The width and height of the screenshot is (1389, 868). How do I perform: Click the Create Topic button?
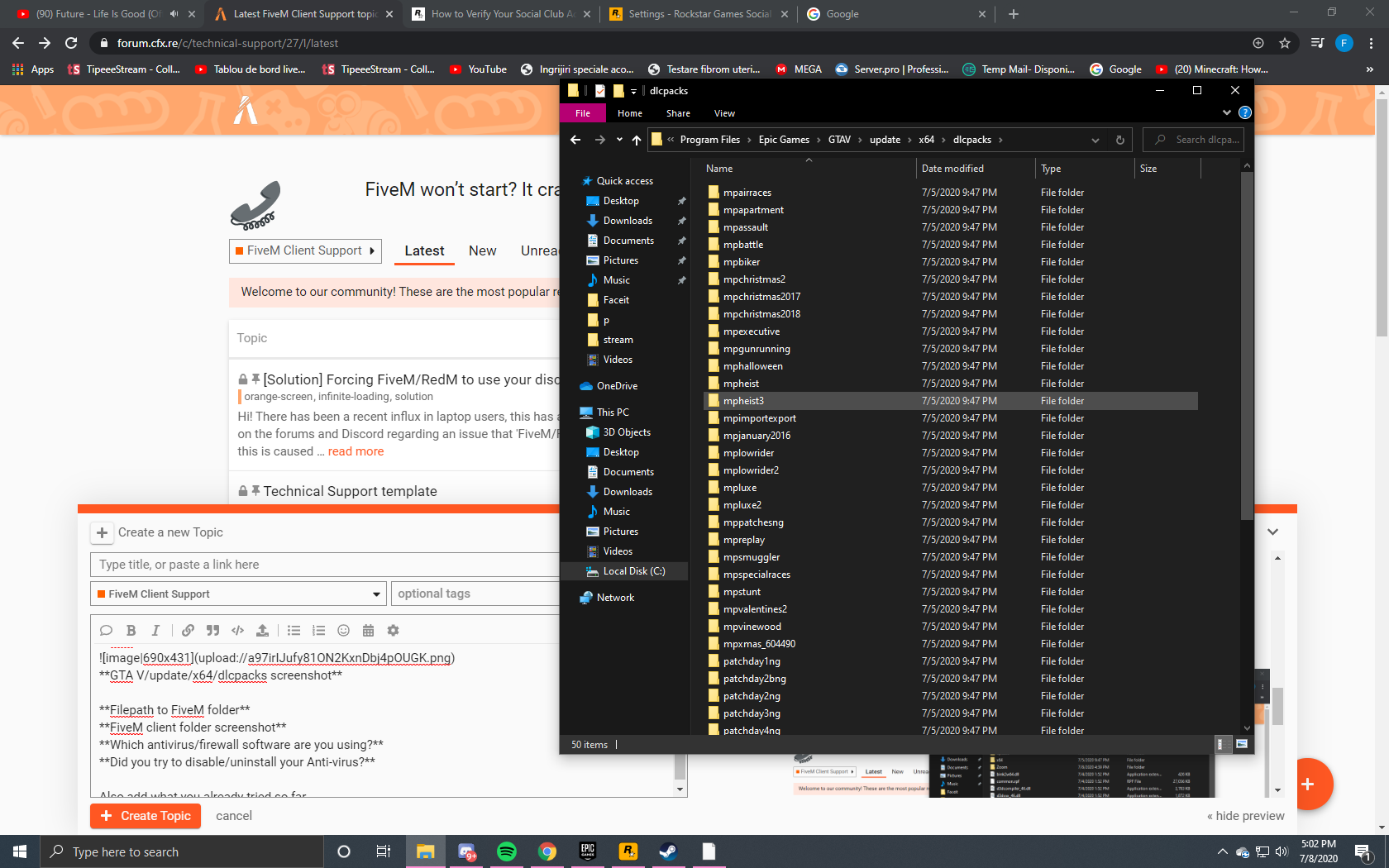pyautogui.click(x=146, y=816)
